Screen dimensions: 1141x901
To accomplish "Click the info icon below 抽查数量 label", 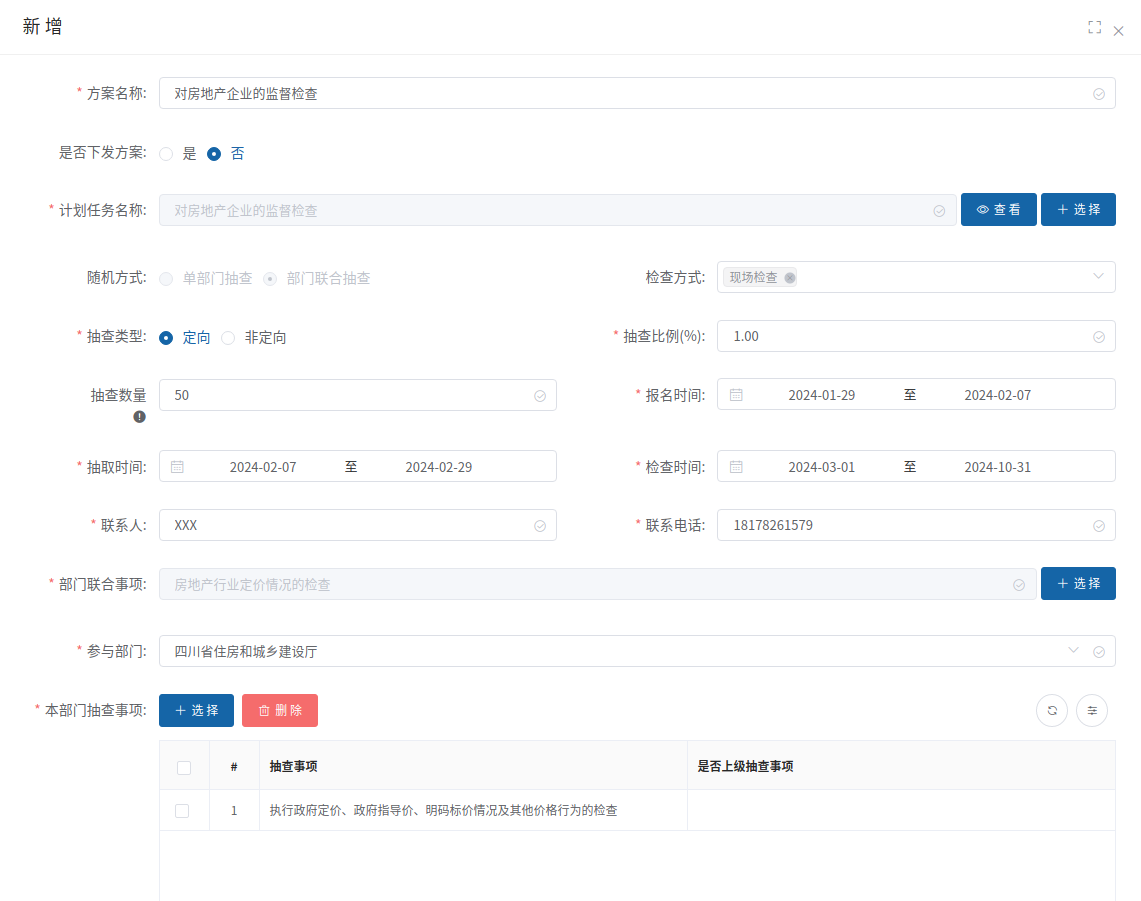I will point(140,417).
